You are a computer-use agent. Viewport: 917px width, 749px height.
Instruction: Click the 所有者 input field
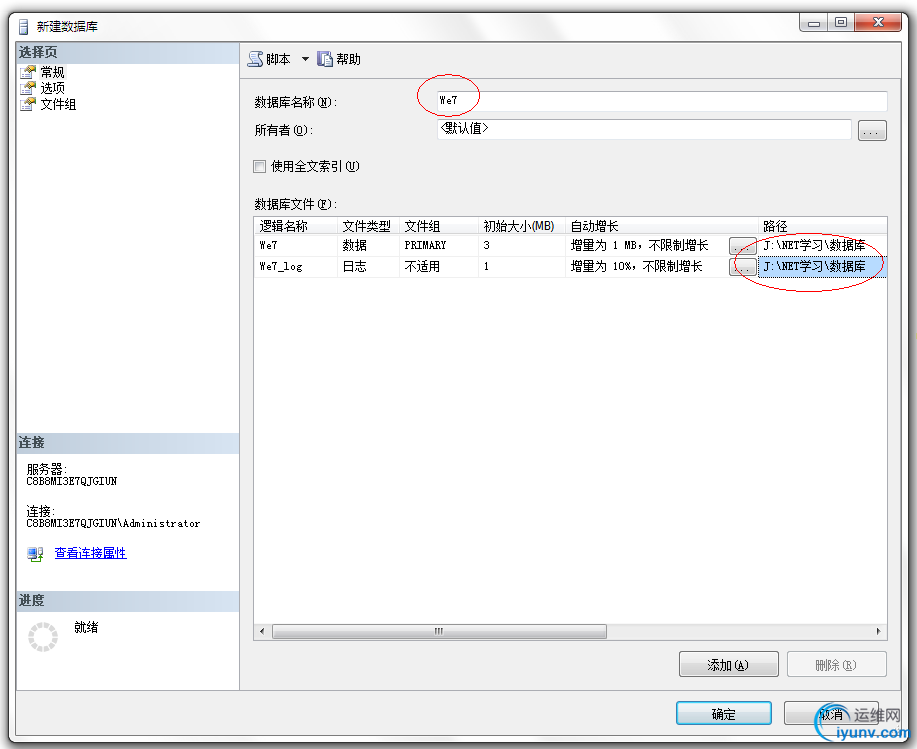[x=644, y=129]
